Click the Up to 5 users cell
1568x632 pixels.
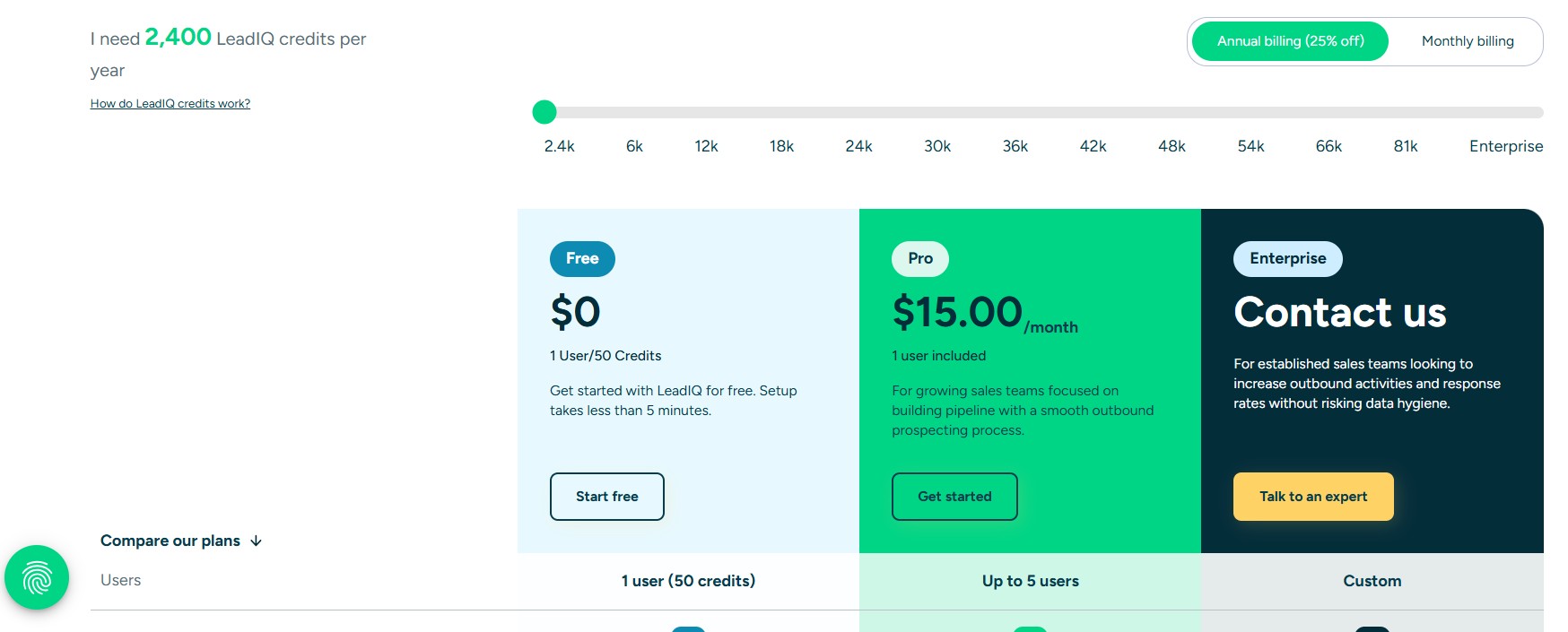tap(1029, 580)
